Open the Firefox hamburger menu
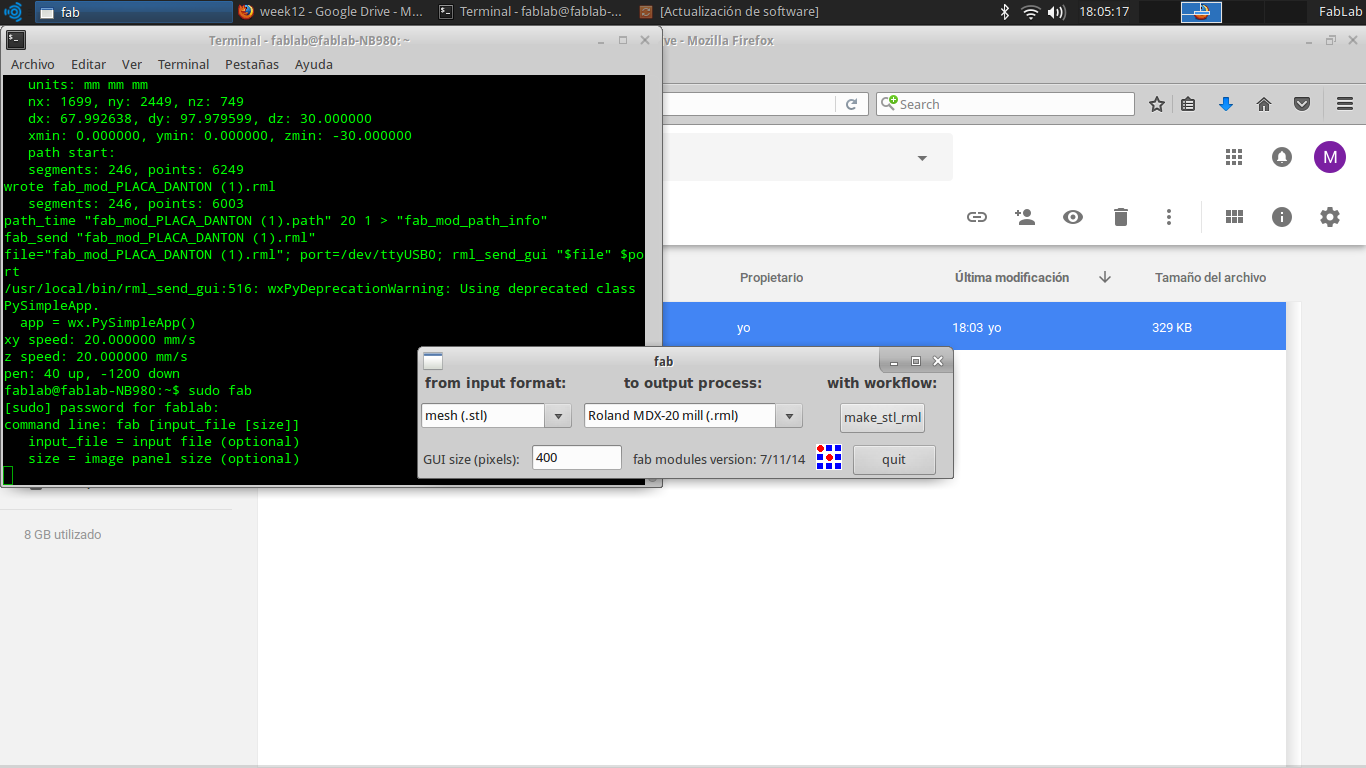 click(x=1345, y=104)
